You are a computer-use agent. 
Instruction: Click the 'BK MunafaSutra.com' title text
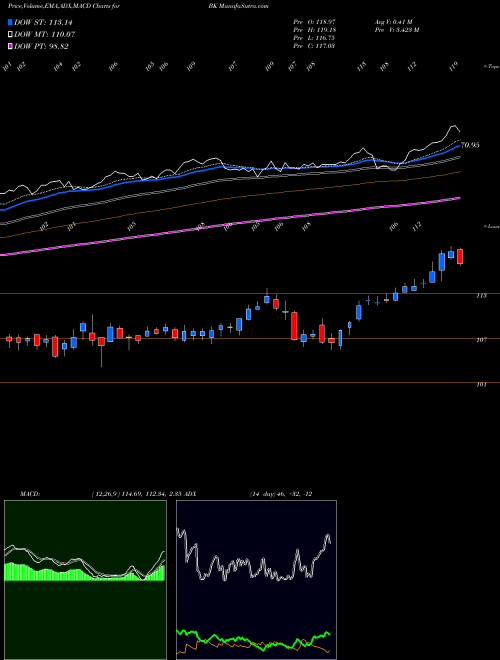point(241,6)
